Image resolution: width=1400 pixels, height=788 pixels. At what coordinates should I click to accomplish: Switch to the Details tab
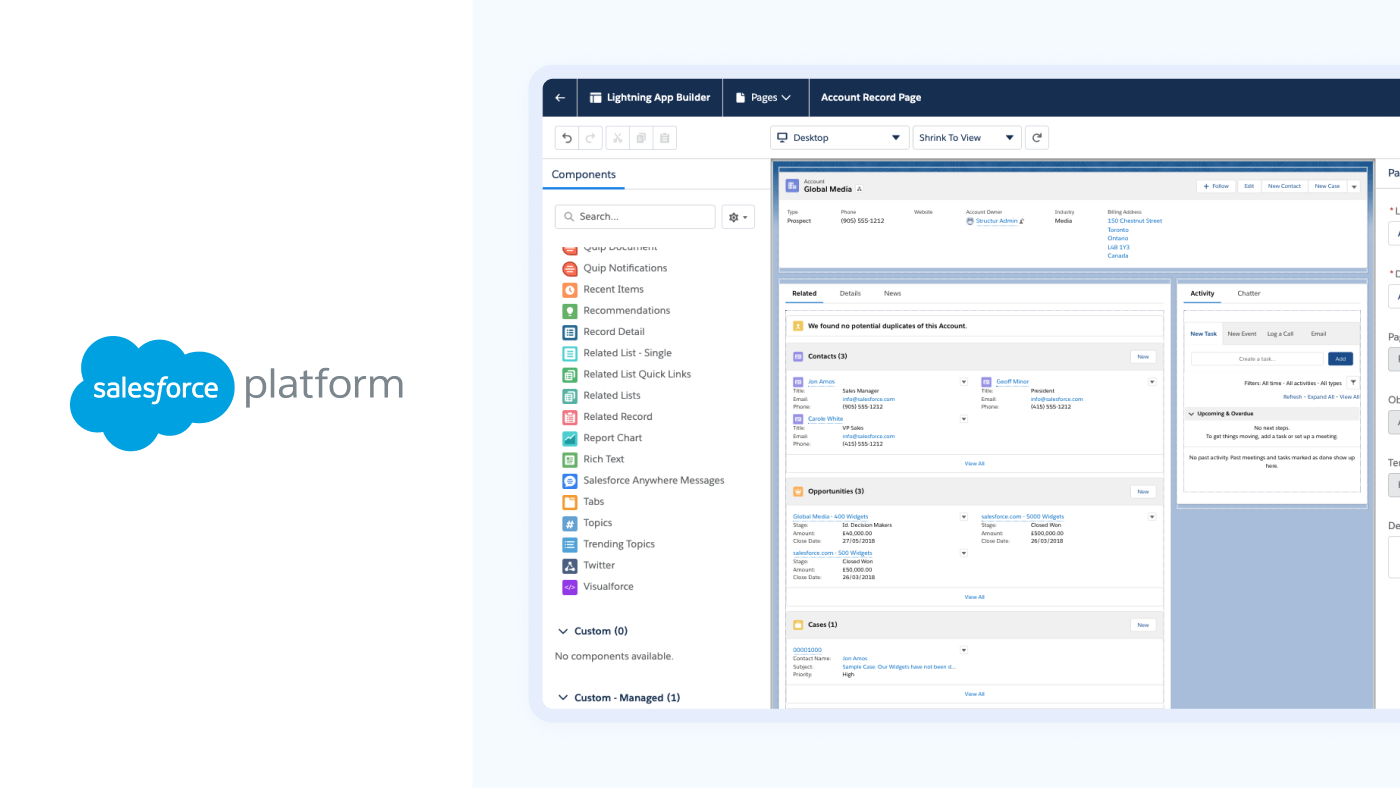[x=850, y=294]
